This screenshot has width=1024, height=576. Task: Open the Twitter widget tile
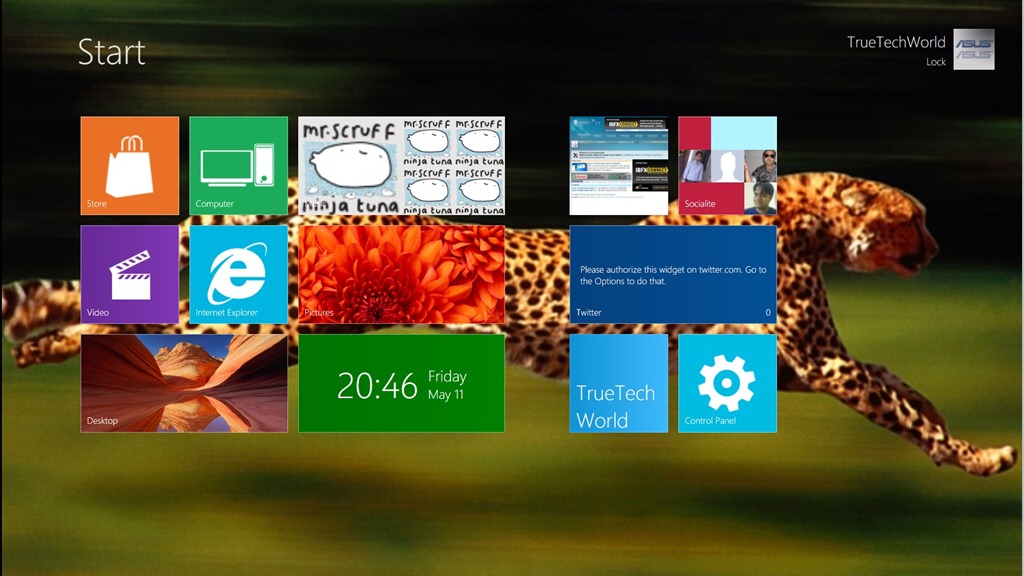click(x=673, y=274)
